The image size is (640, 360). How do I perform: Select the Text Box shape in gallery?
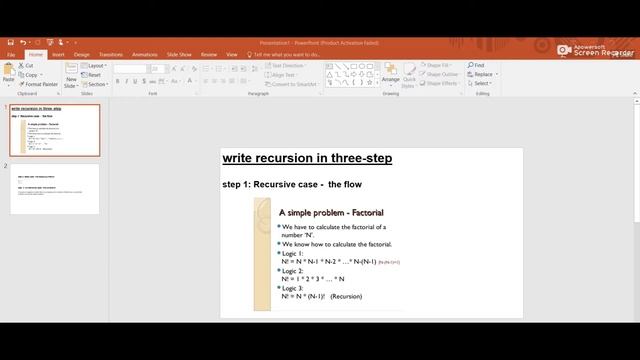(329, 66)
